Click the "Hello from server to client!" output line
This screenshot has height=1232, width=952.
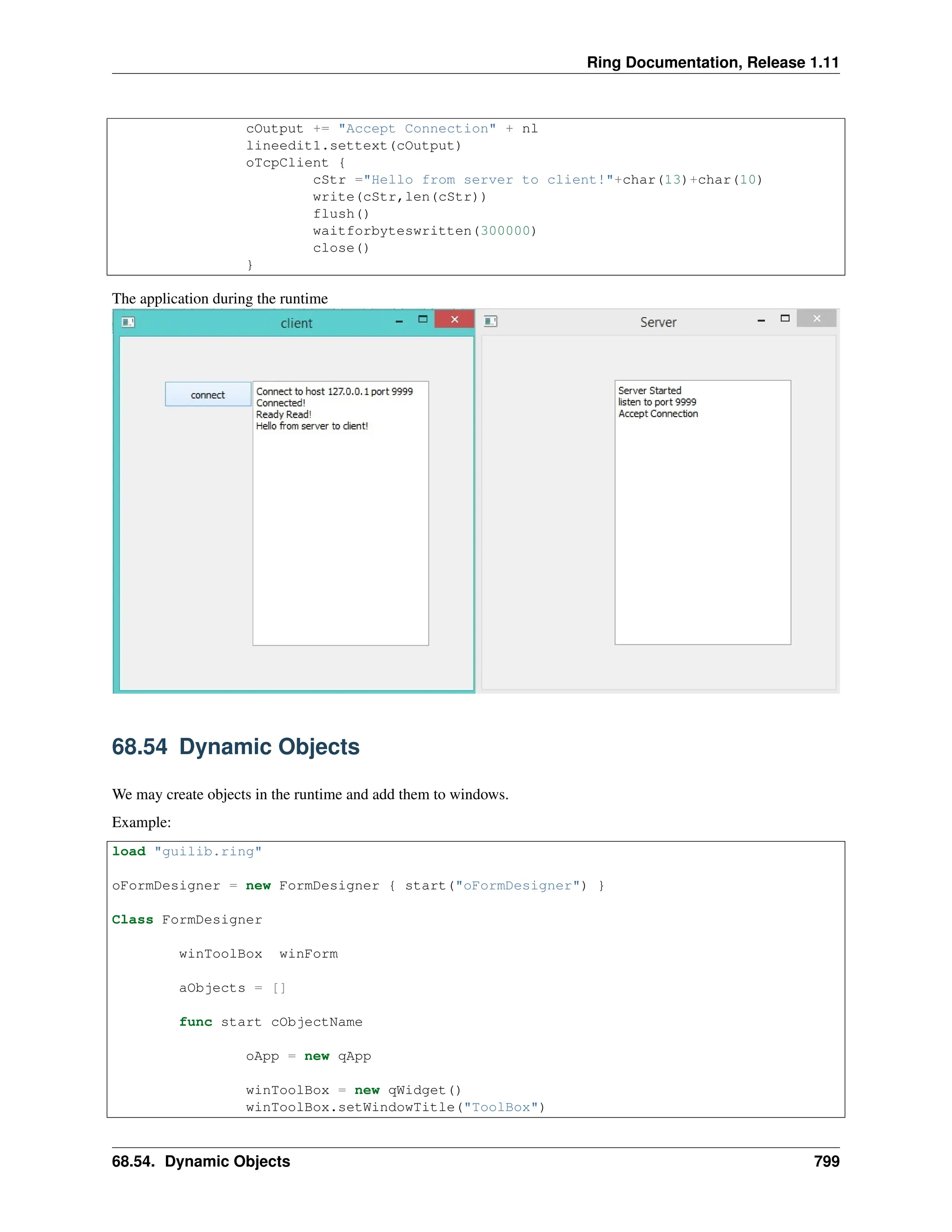pos(311,426)
